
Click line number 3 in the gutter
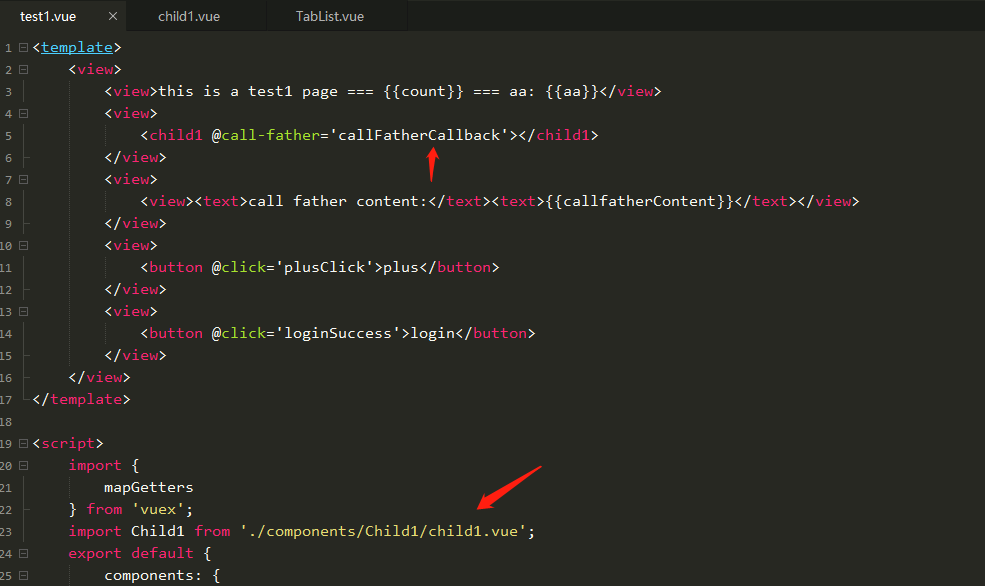tap(8, 92)
